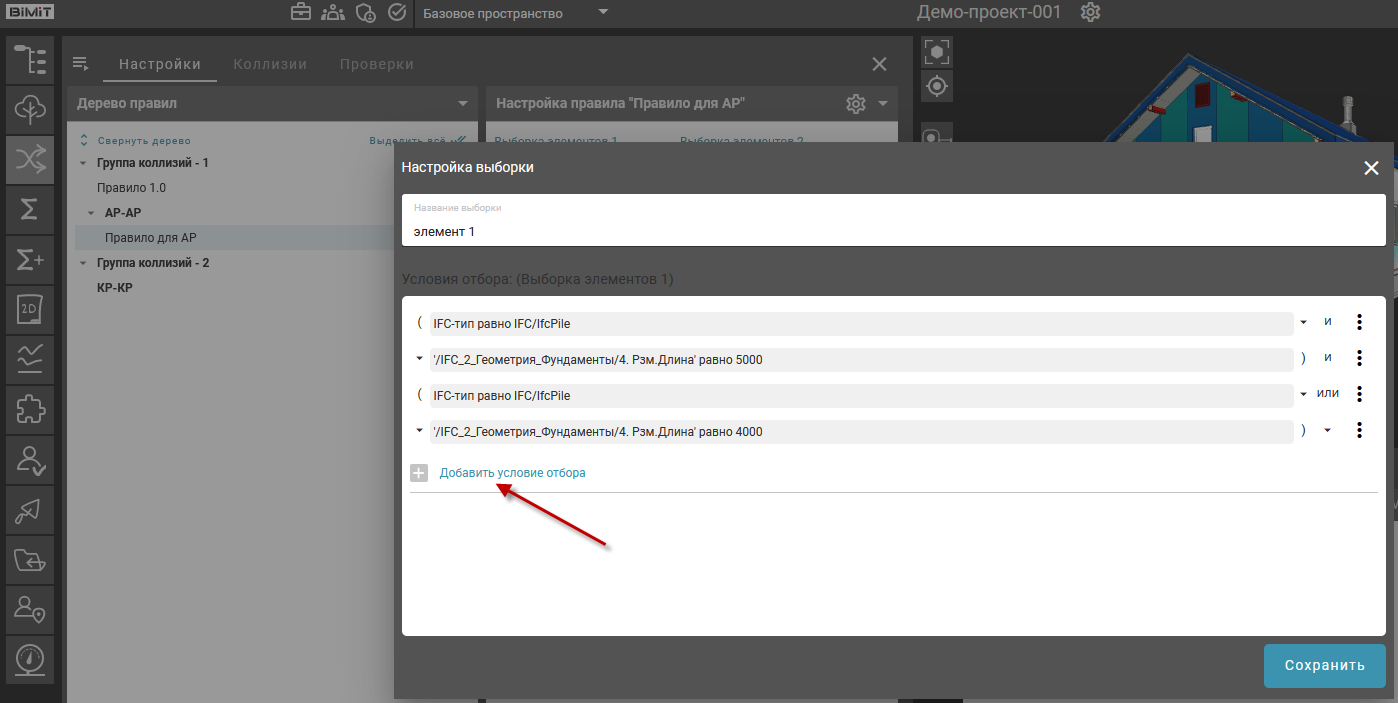Open the Базовое пространство dropdown
Screen dimensions: 1398x703
(515, 13)
